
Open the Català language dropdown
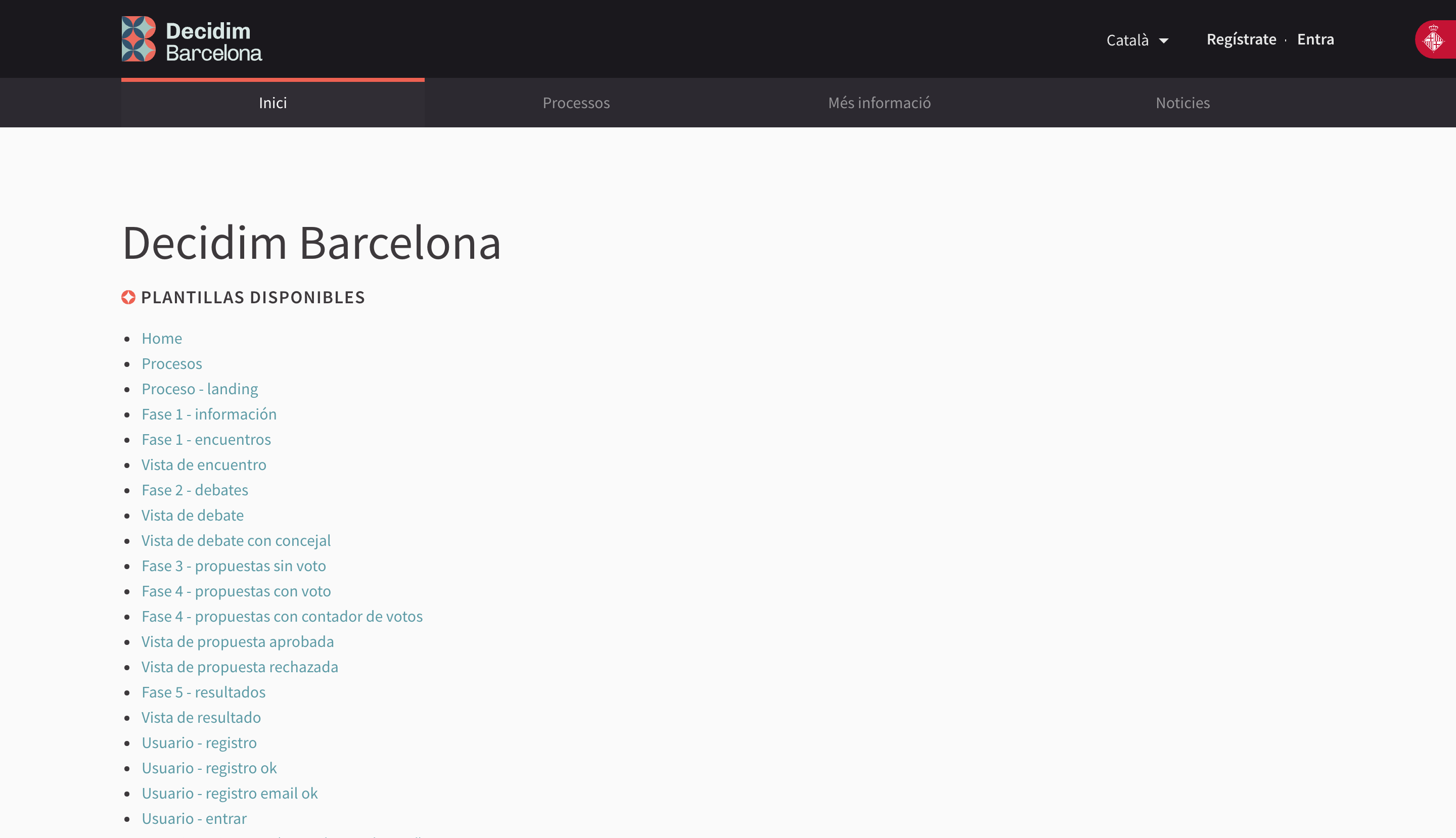click(1127, 40)
